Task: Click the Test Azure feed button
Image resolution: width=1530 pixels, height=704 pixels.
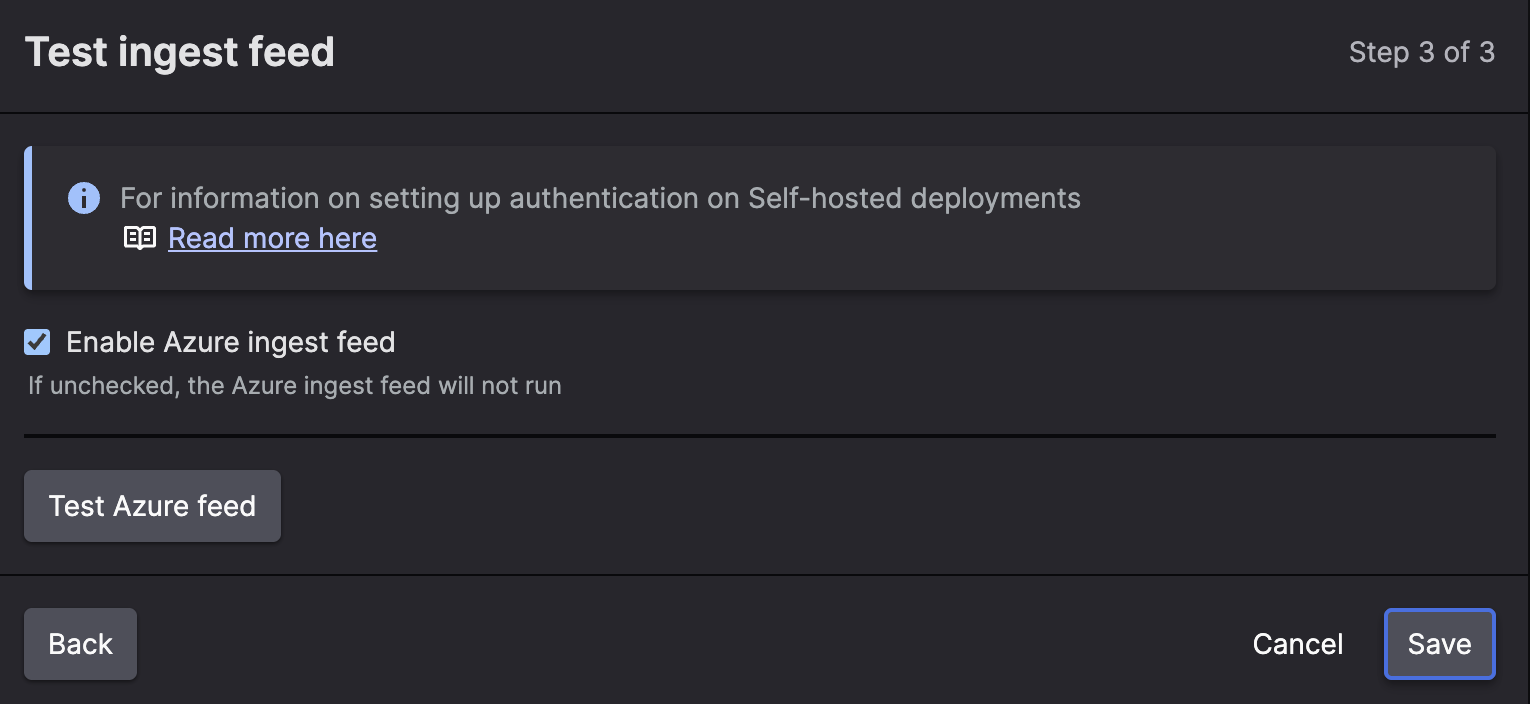Action: 152,506
